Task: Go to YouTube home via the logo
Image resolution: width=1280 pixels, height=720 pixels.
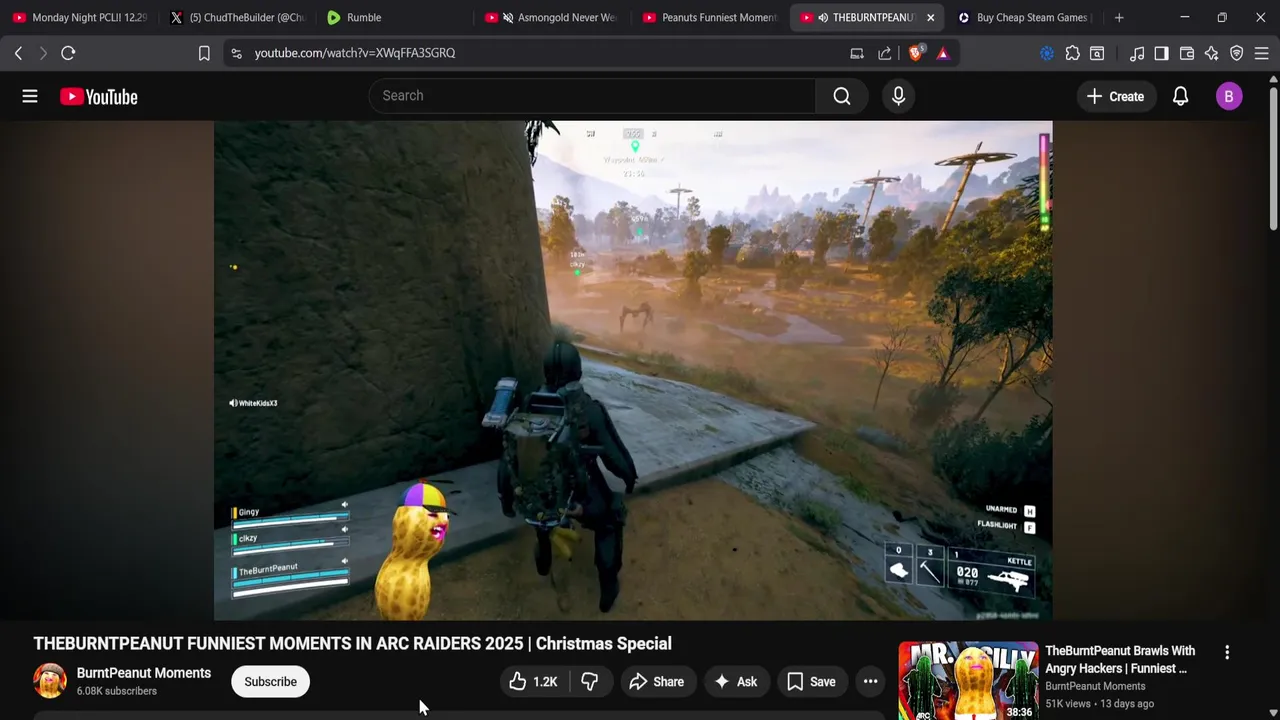Action: coord(98,96)
